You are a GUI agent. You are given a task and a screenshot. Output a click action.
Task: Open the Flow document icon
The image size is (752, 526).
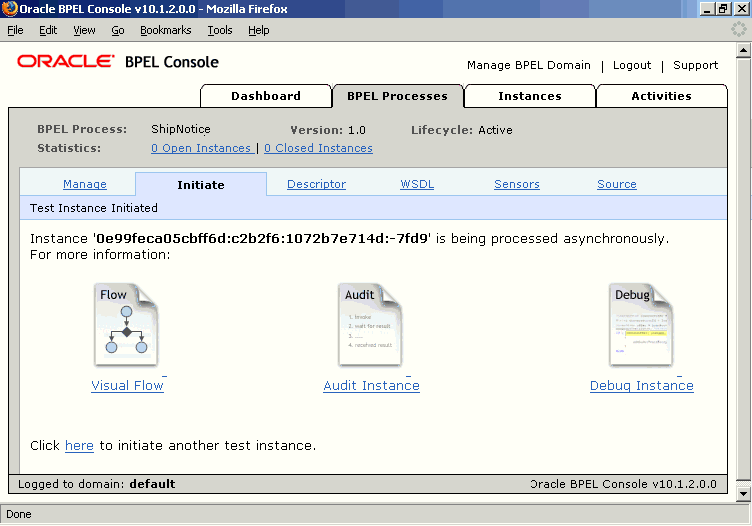click(x=126, y=325)
